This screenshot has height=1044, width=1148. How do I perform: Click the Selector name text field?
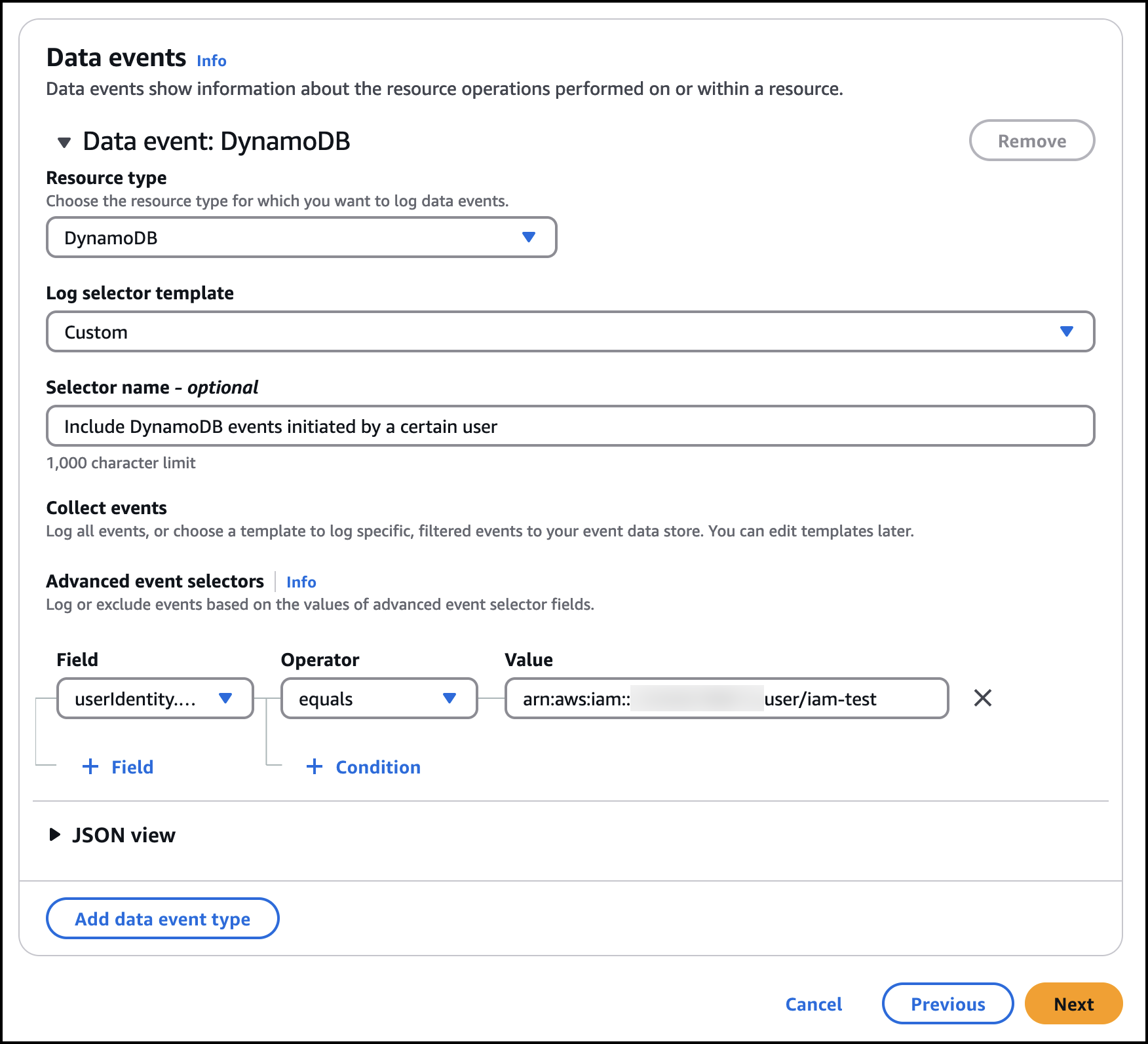click(570, 426)
